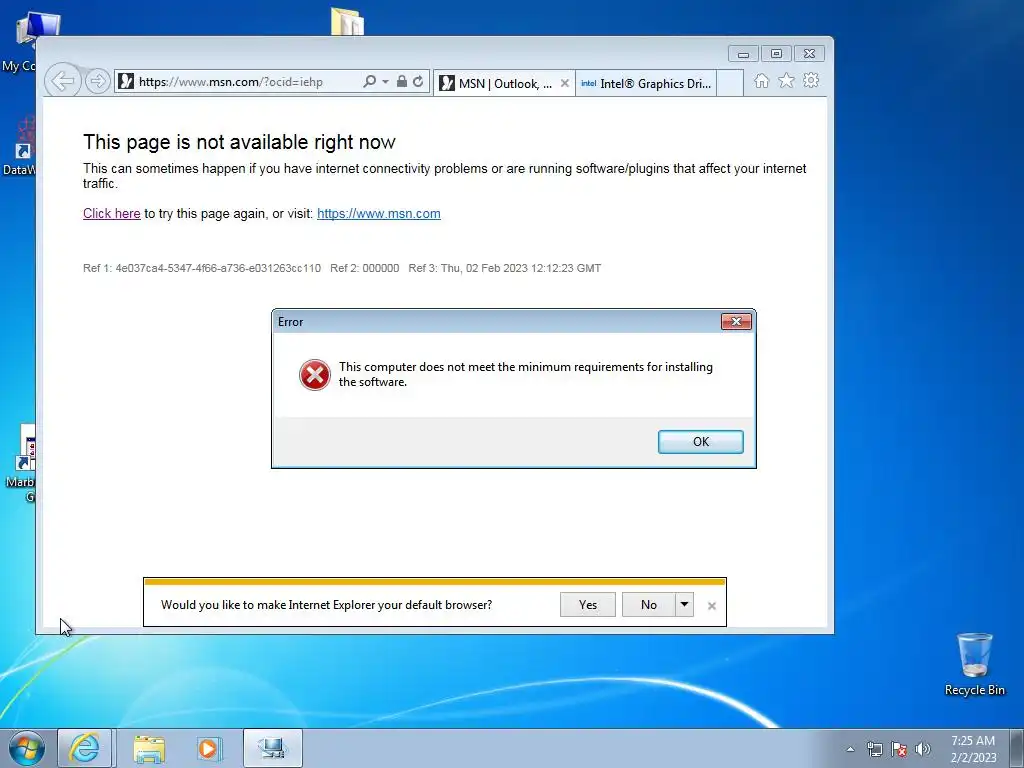
Task: Maximize the Internet Explorer window
Action: pos(776,54)
